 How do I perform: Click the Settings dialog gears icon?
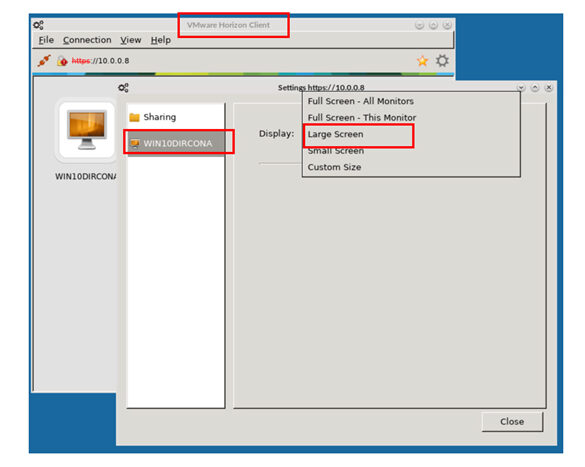click(x=123, y=88)
